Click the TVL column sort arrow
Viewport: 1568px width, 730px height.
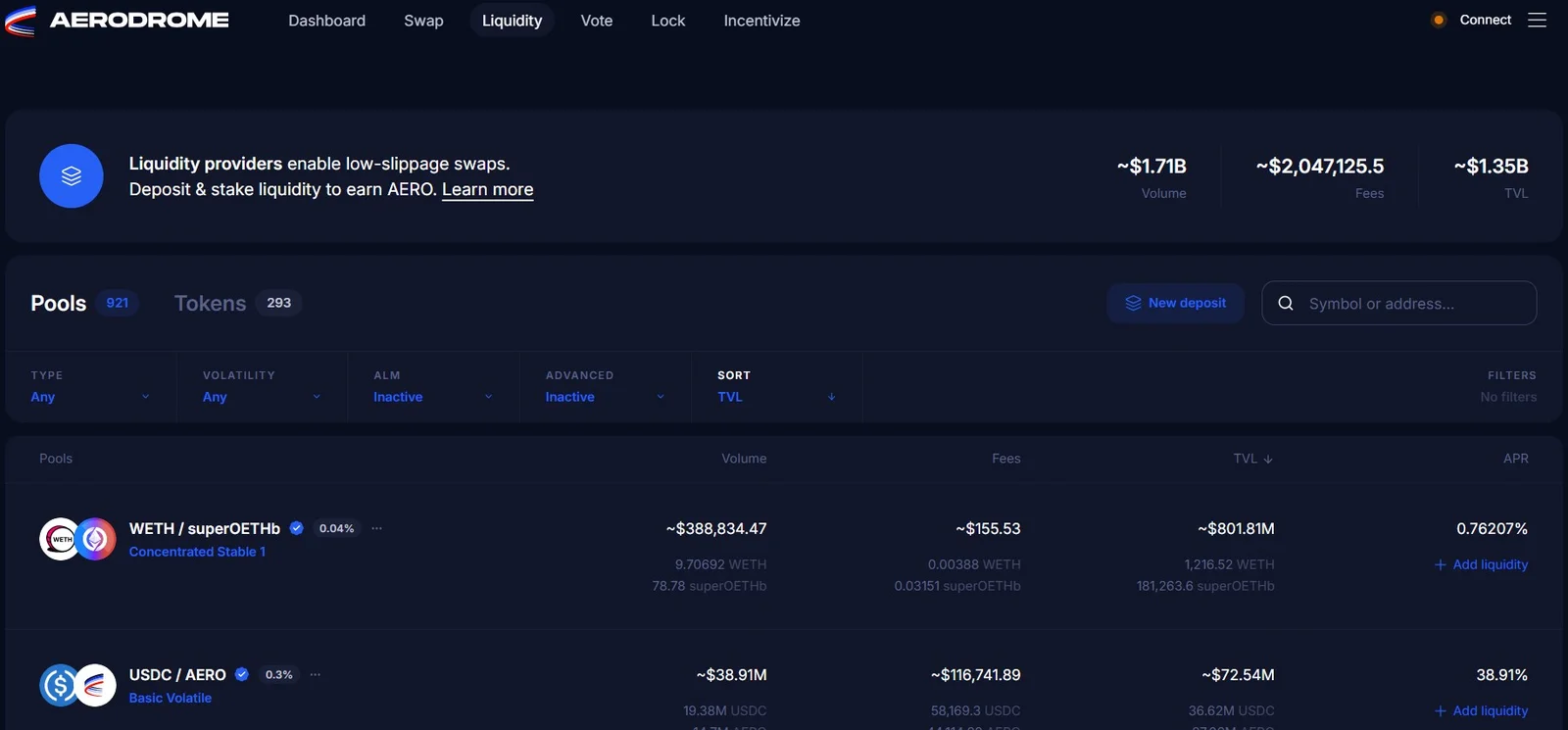(x=1268, y=459)
